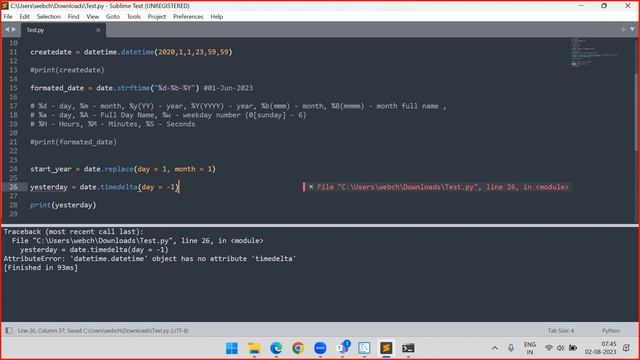Click line number 26 in gutter
The image size is (640, 360).
(13, 187)
